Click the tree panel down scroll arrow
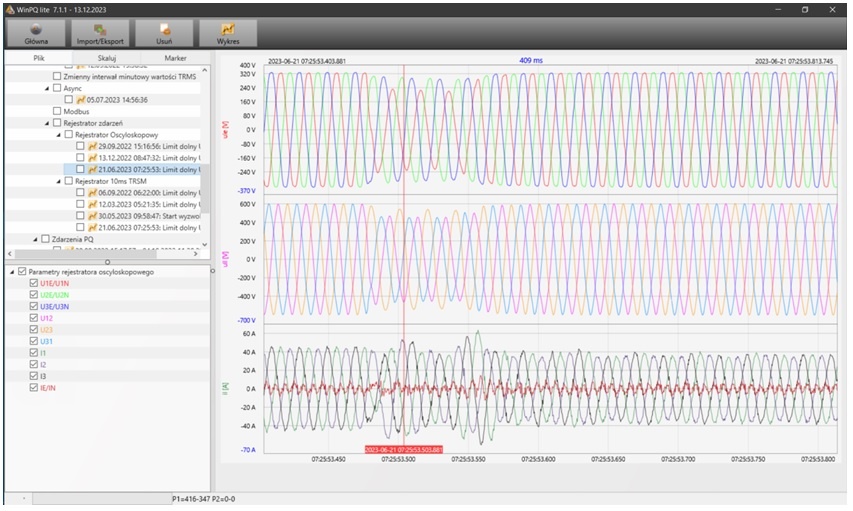 pos(205,245)
